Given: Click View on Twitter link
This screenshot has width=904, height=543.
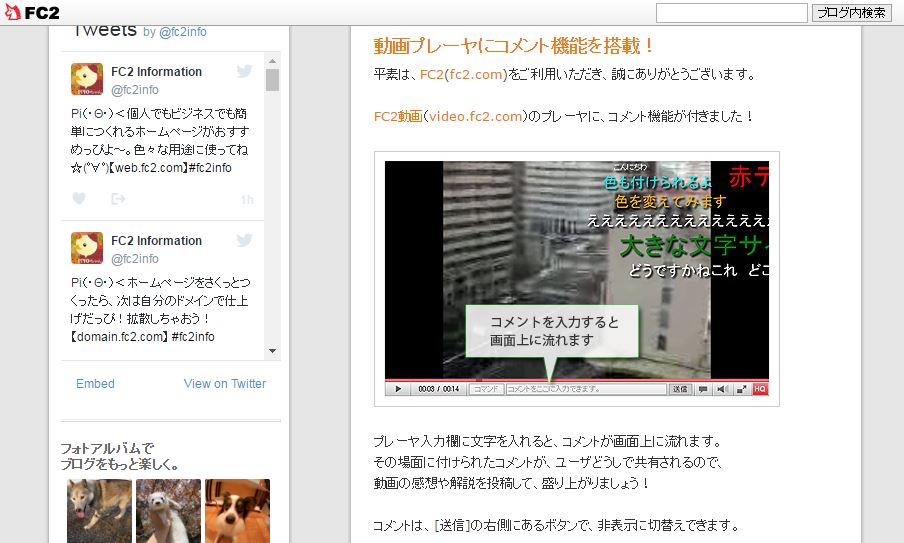Looking at the screenshot, I should pos(225,383).
